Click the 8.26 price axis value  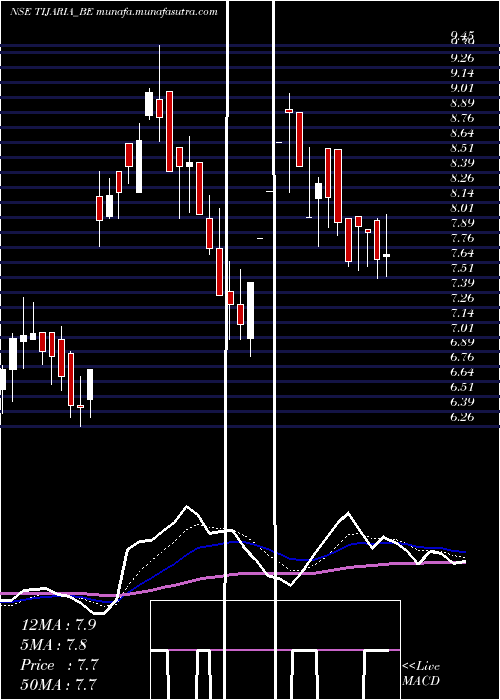point(462,178)
